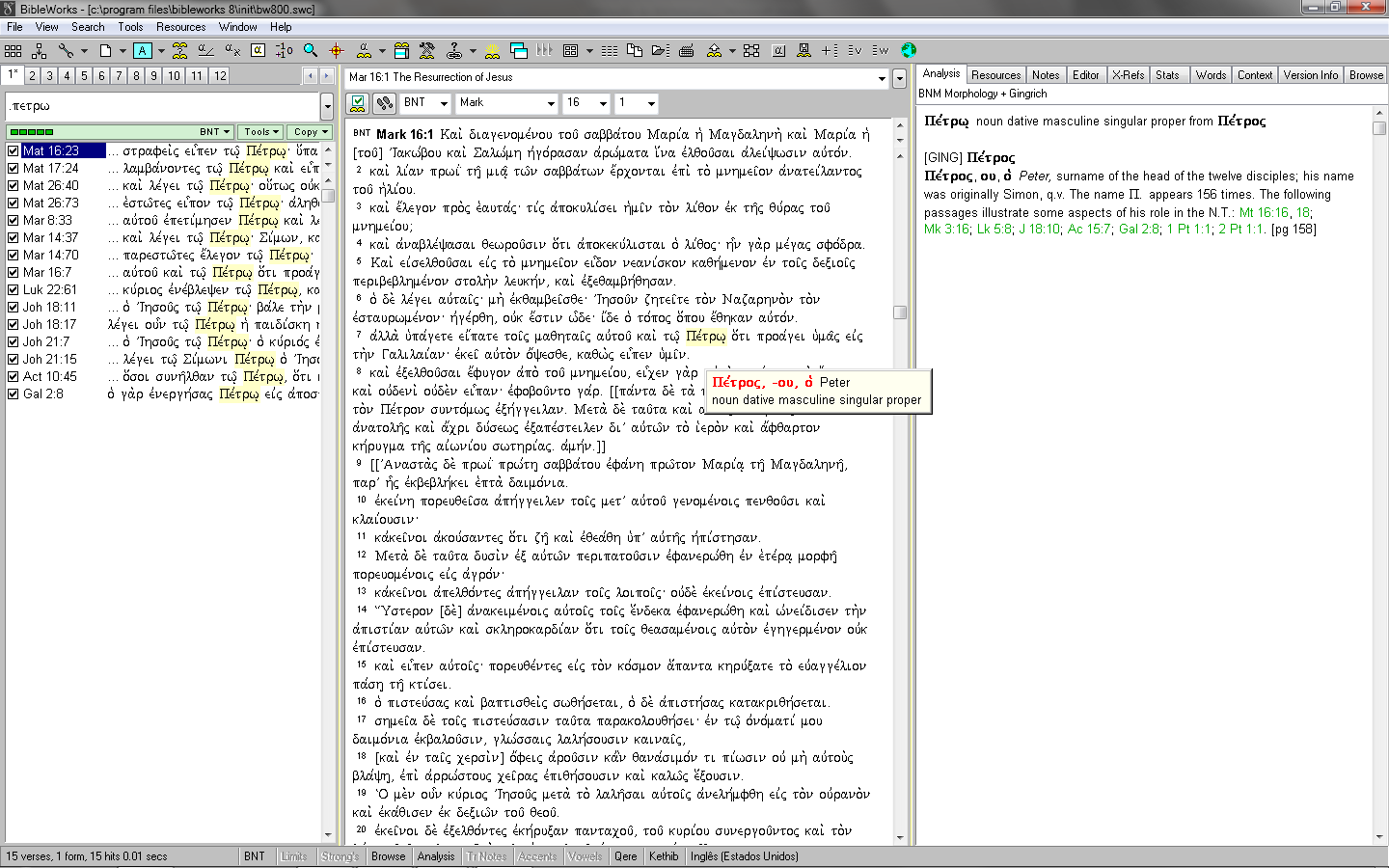This screenshot has width=1389, height=868.
Task: Click the alpha with crossed-out x icon
Action: click(232, 50)
